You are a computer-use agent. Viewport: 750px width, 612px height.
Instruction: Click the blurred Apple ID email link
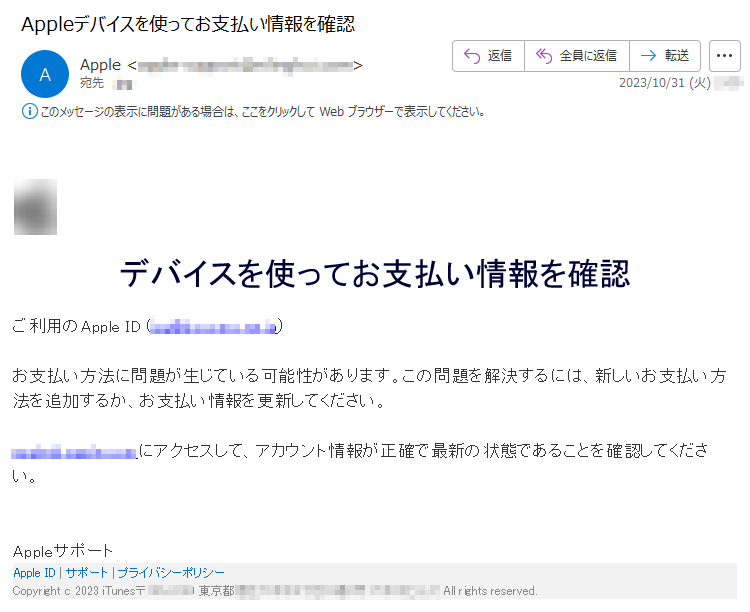tap(213, 327)
